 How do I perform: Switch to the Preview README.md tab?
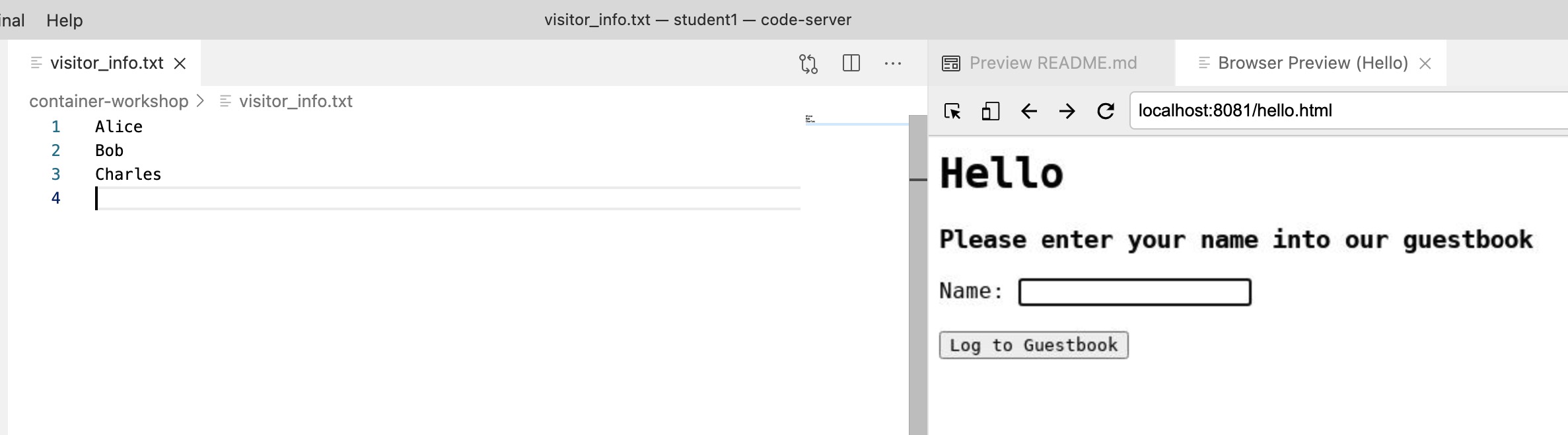pyautogui.click(x=1051, y=63)
